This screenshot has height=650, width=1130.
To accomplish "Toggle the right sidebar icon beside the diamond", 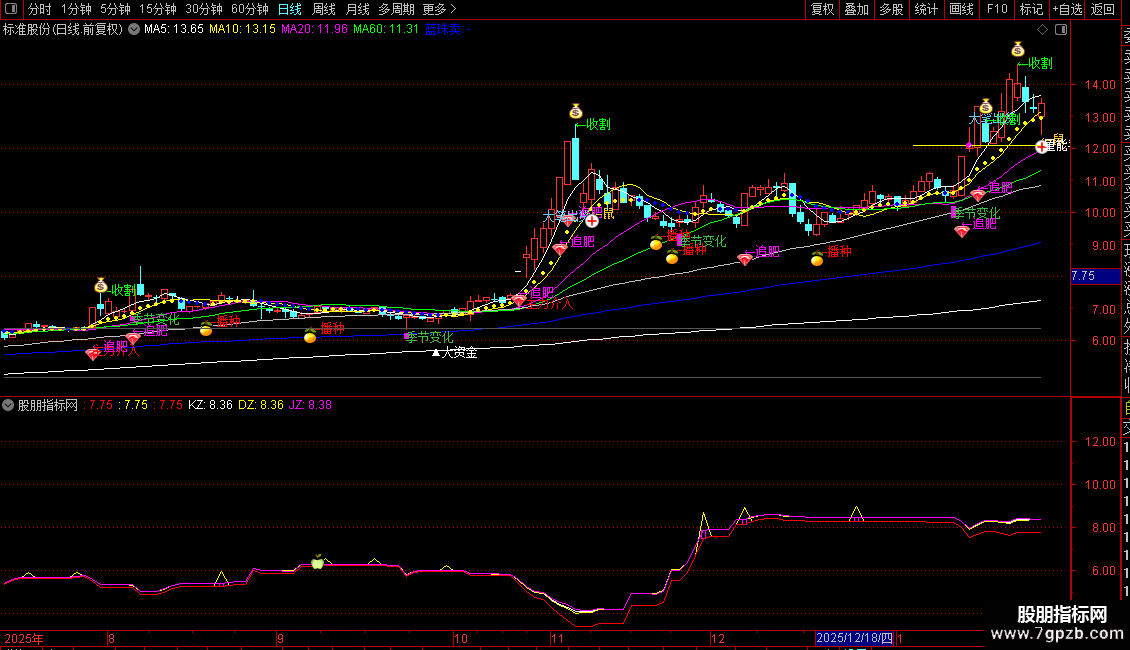I will tap(1061, 30).
